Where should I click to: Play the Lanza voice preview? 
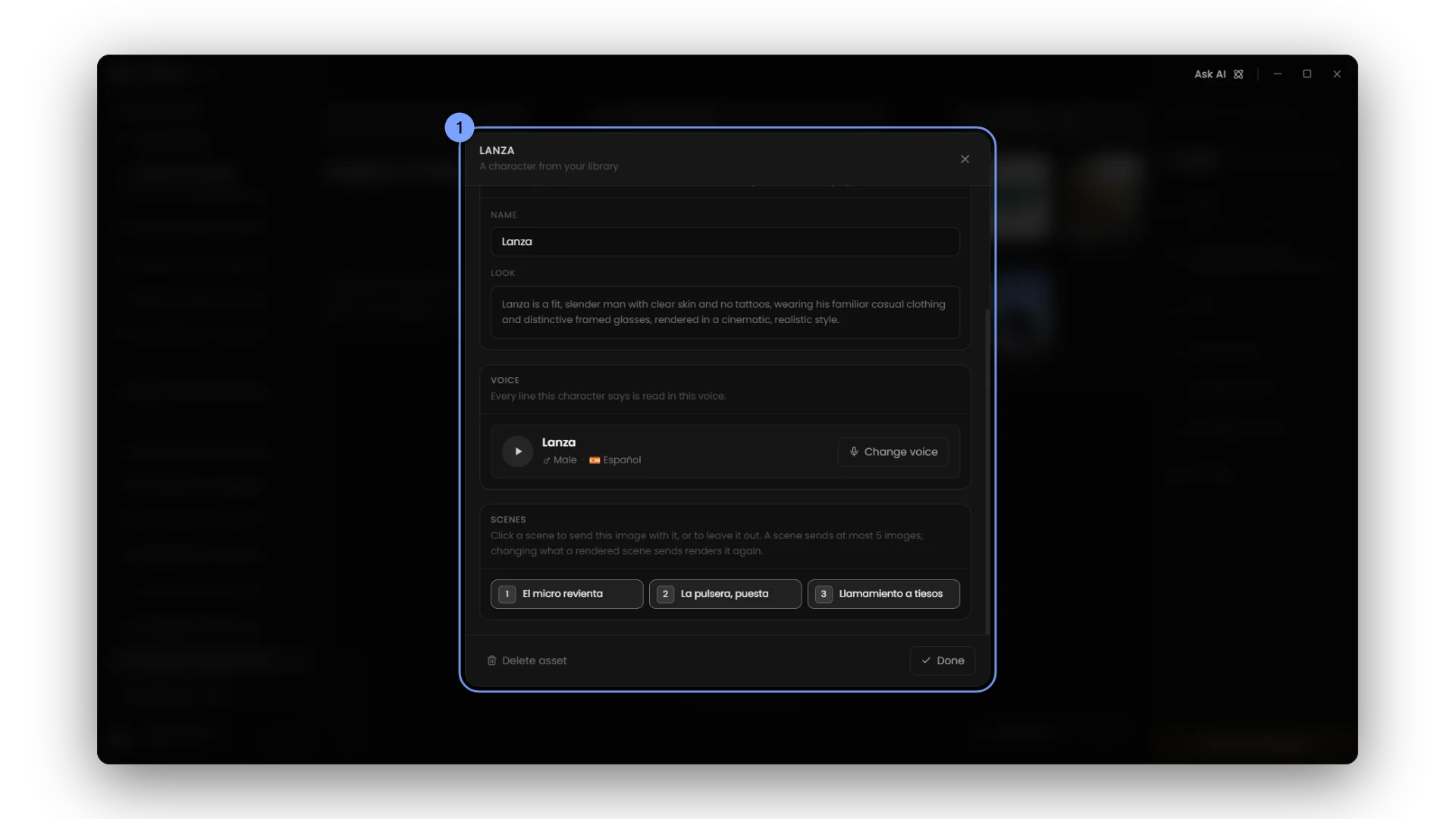click(x=518, y=451)
